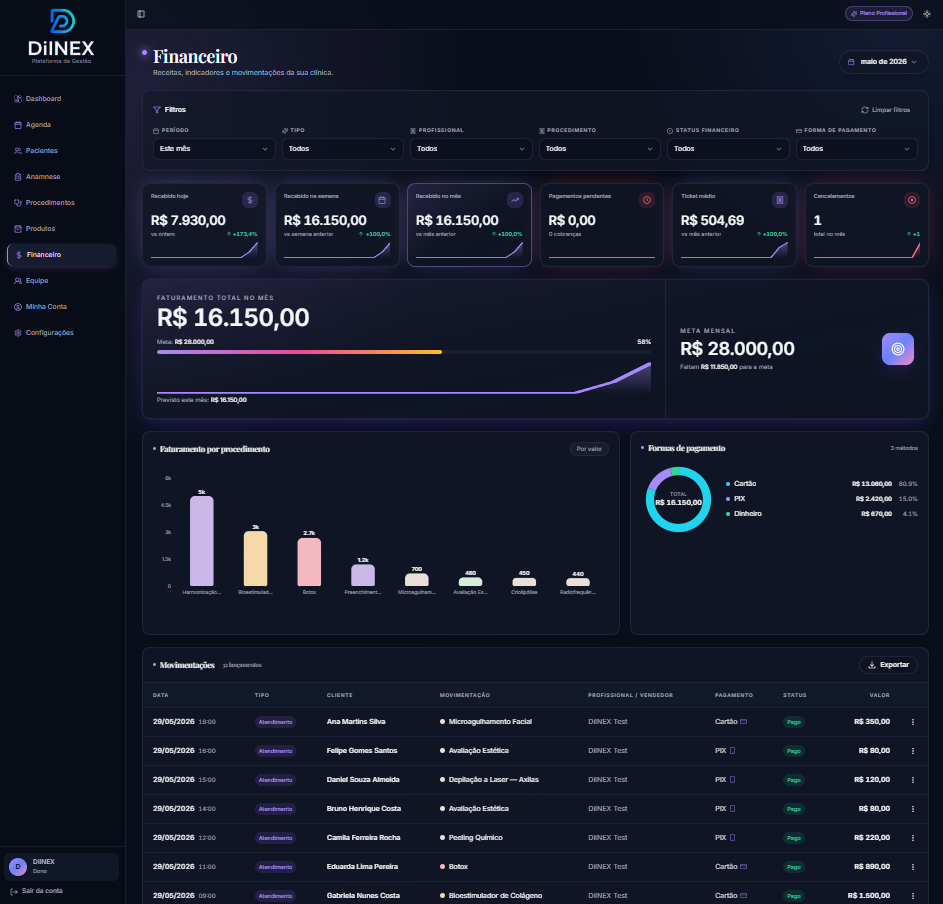The width and height of the screenshot is (943, 904).
Task: Click the R$ 7.930,00 Recebido hoje value
Action: pos(188,220)
